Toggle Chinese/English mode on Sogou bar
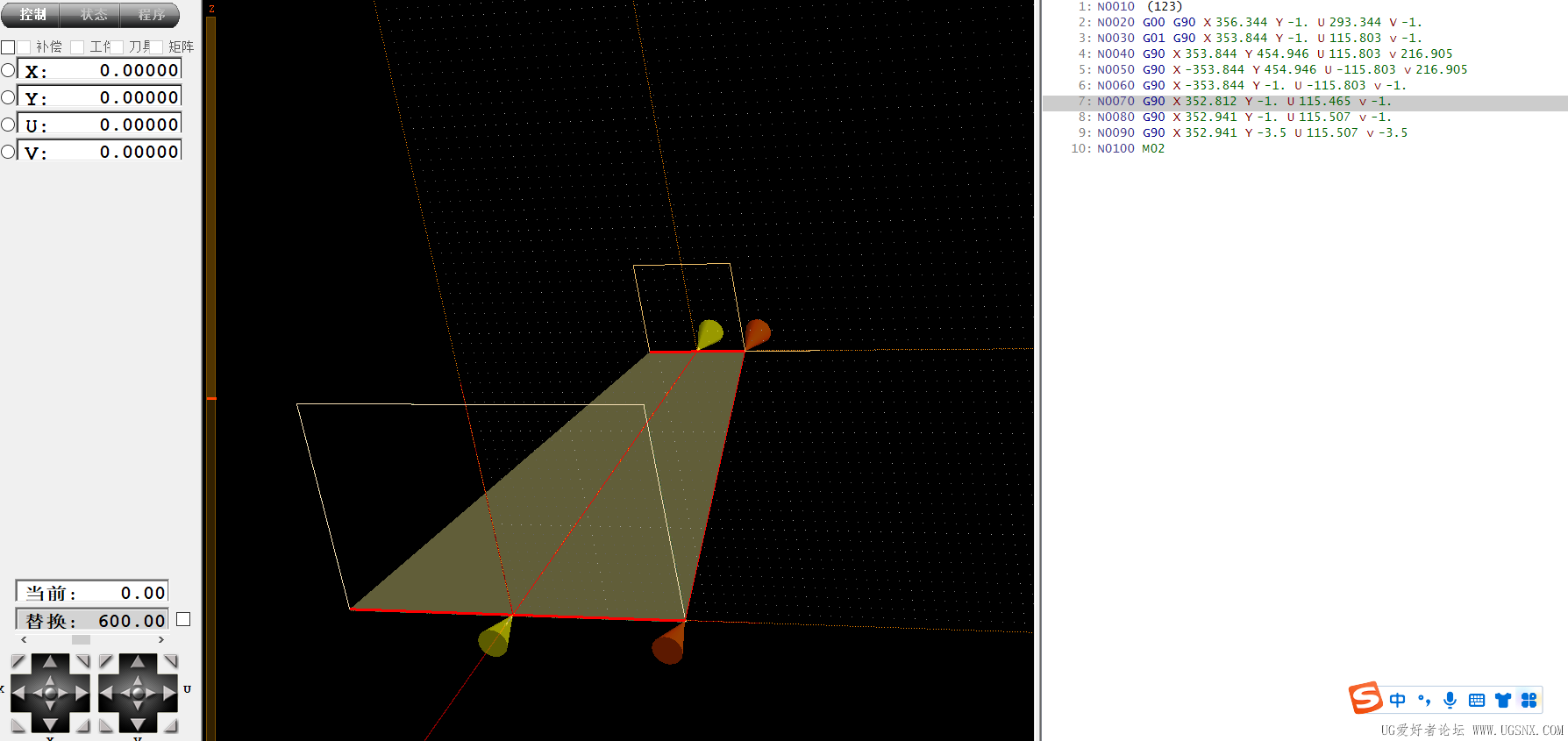1568x741 pixels. click(1398, 700)
